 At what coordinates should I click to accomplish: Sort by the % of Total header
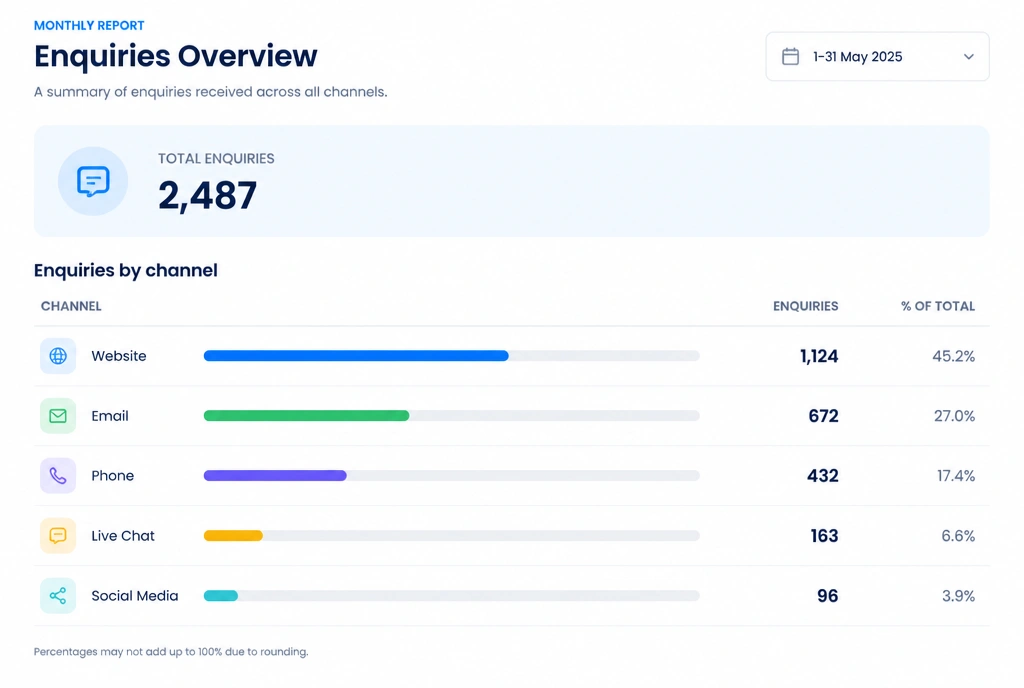(938, 306)
